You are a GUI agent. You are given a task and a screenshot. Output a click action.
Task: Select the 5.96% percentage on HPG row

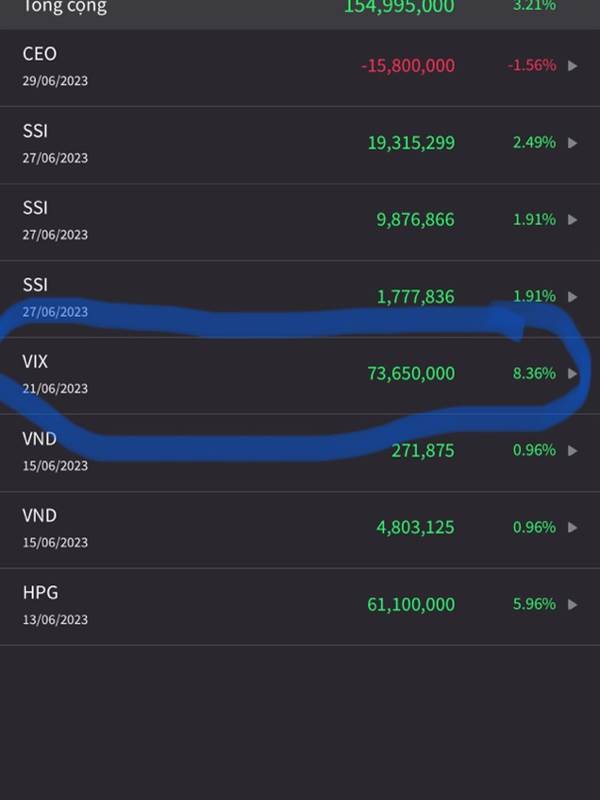[x=534, y=605]
